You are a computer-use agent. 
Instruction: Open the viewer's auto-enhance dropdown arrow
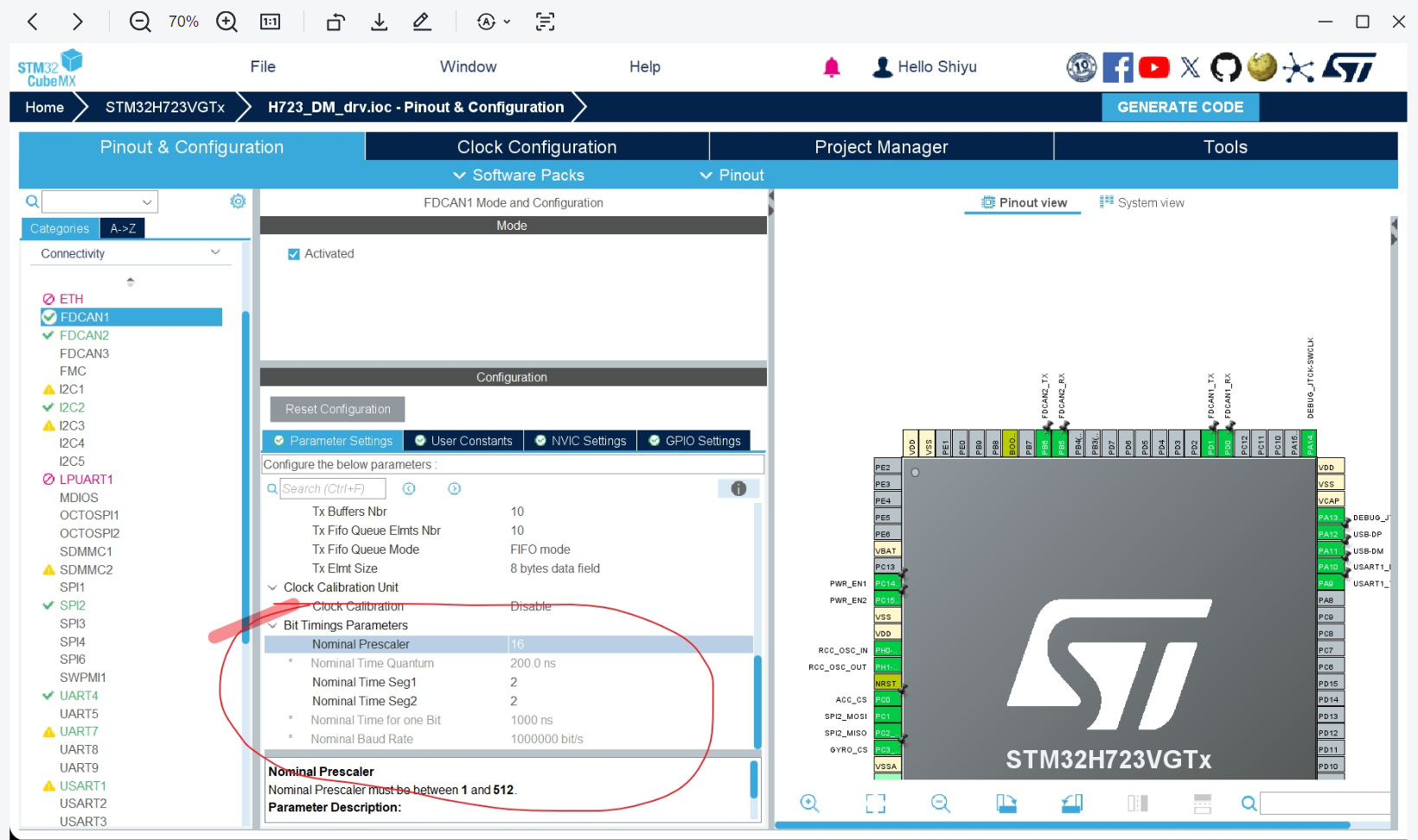point(507,22)
